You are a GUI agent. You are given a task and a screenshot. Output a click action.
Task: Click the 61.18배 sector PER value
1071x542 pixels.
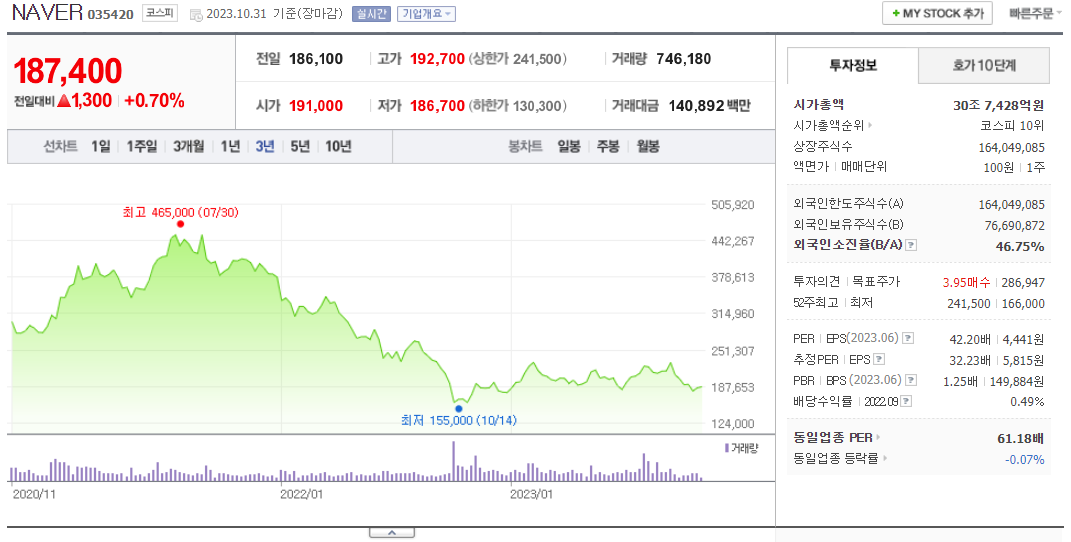click(1021, 438)
